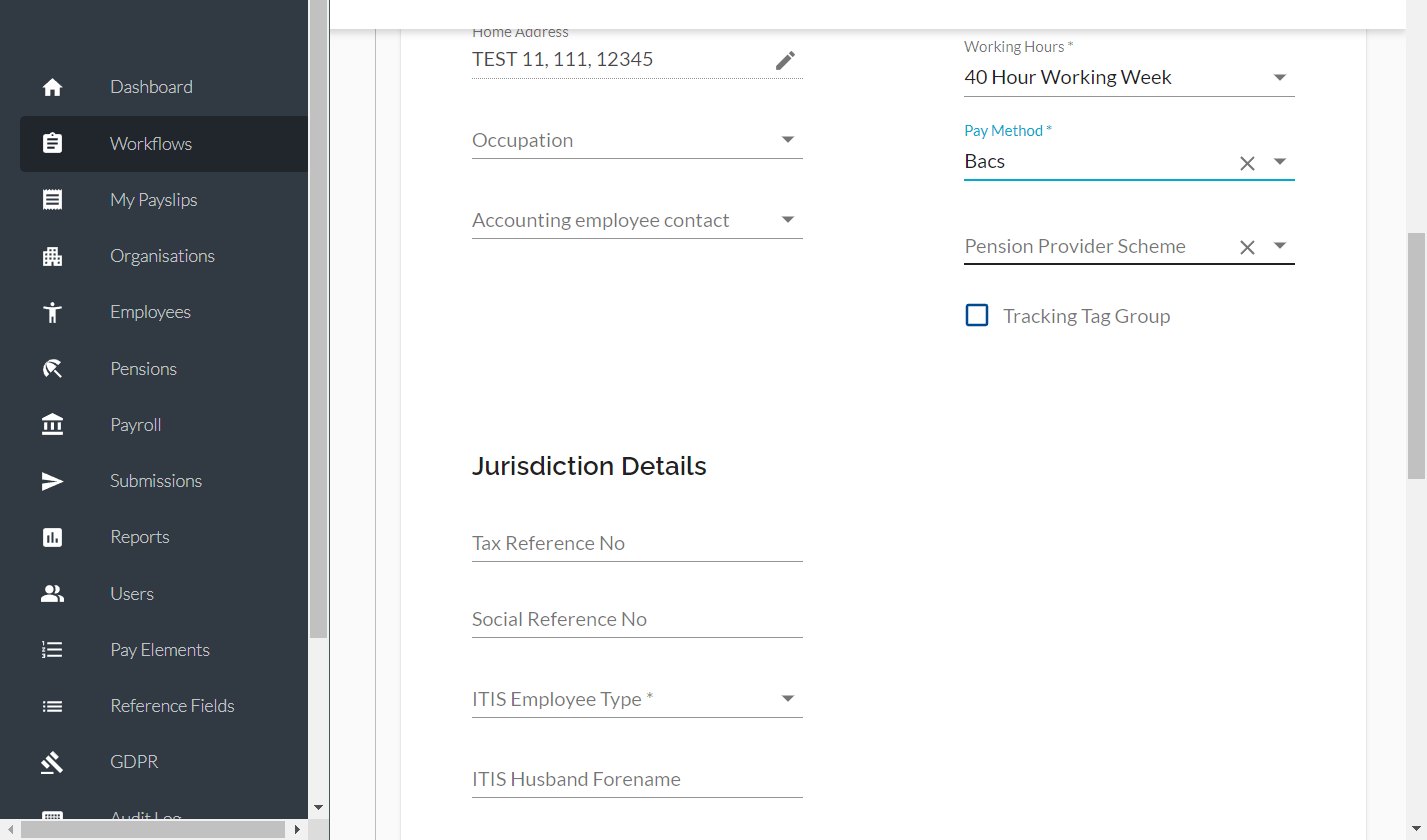The image size is (1427, 840).
Task: Go to Dashboard menu item
Action: click(x=164, y=87)
